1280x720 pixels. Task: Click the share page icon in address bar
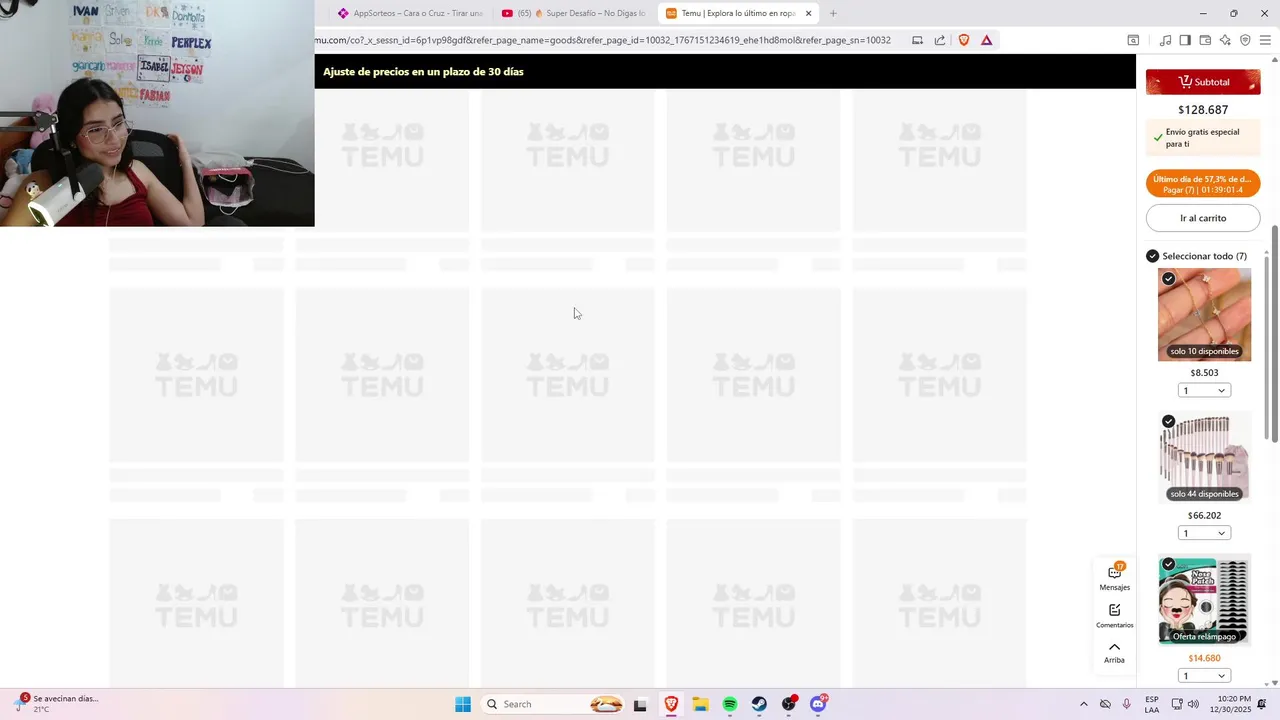(x=940, y=40)
